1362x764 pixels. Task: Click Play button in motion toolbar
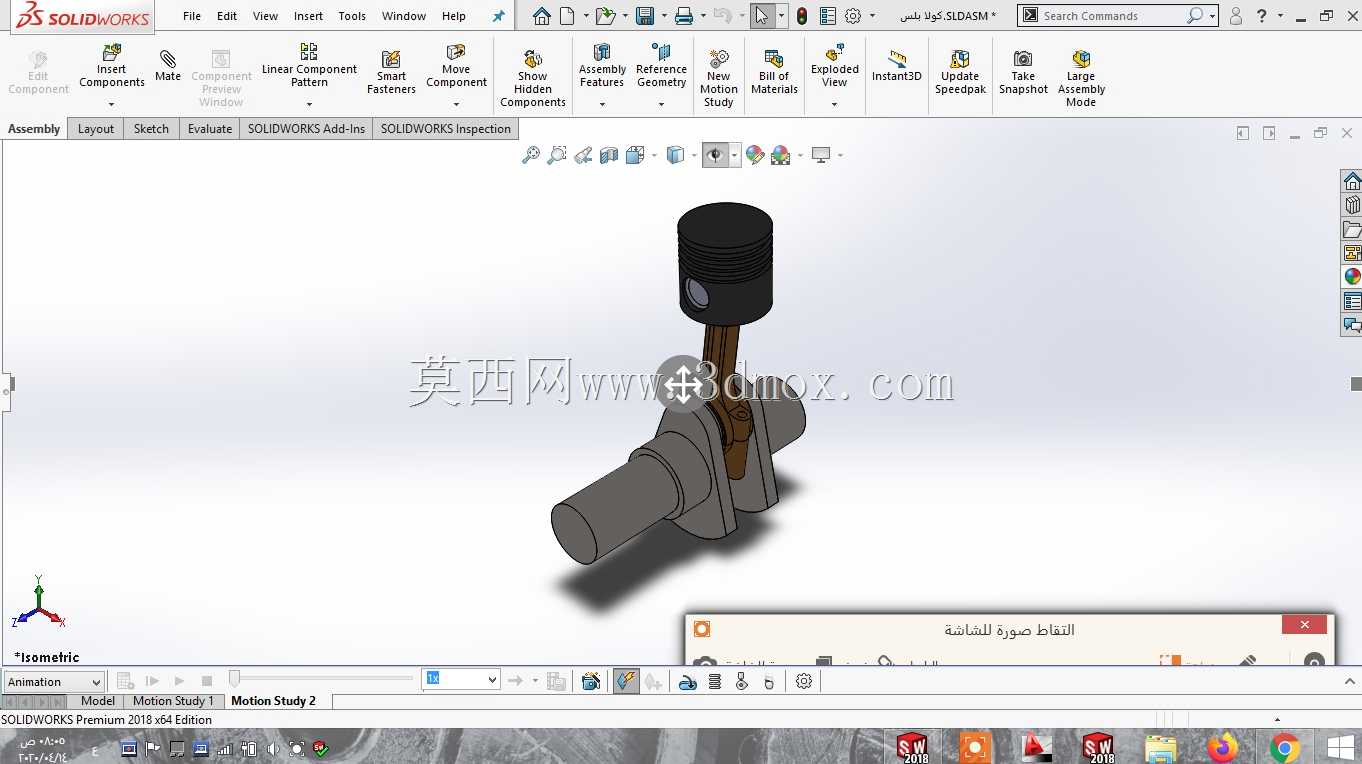tap(179, 681)
